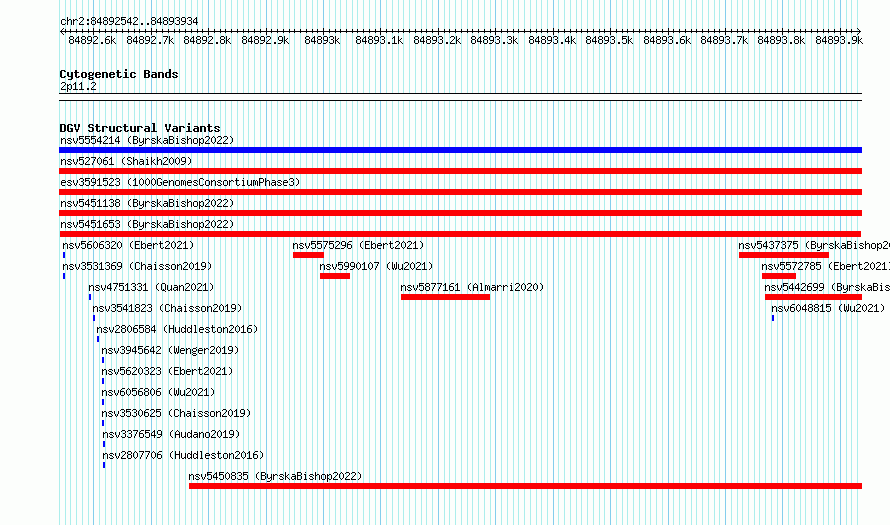890x525 pixels.
Task: Click the 84892.6k ruler tick label
Action: pyautogui.click(x=92, y=40)
